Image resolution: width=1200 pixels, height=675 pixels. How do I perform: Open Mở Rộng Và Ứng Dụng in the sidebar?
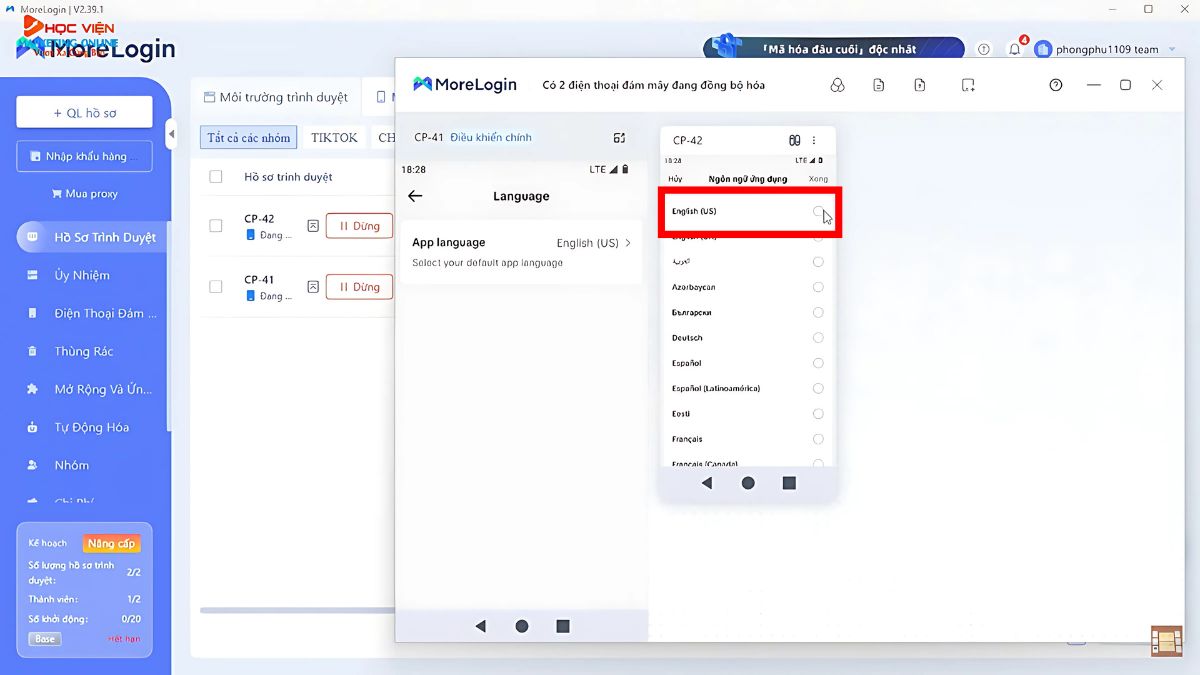tap(92, 389)
